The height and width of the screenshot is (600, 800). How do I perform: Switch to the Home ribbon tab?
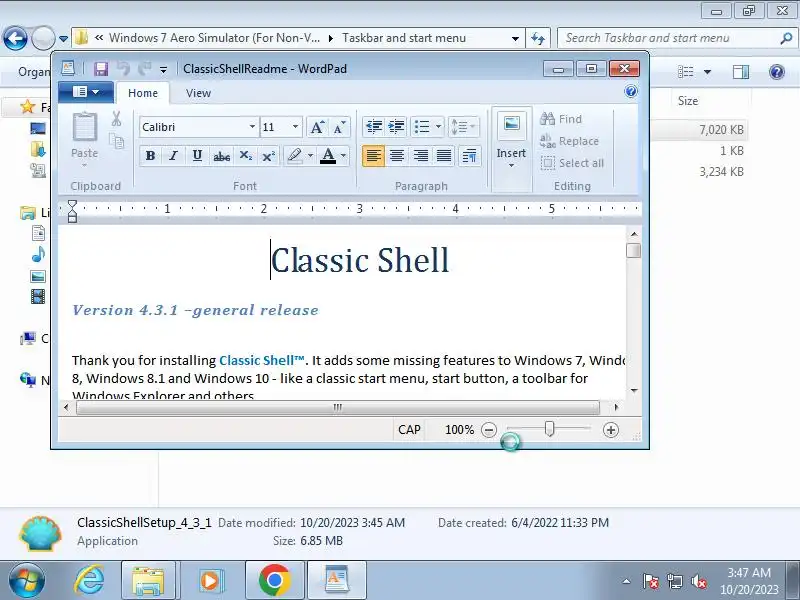pos(143,93)
